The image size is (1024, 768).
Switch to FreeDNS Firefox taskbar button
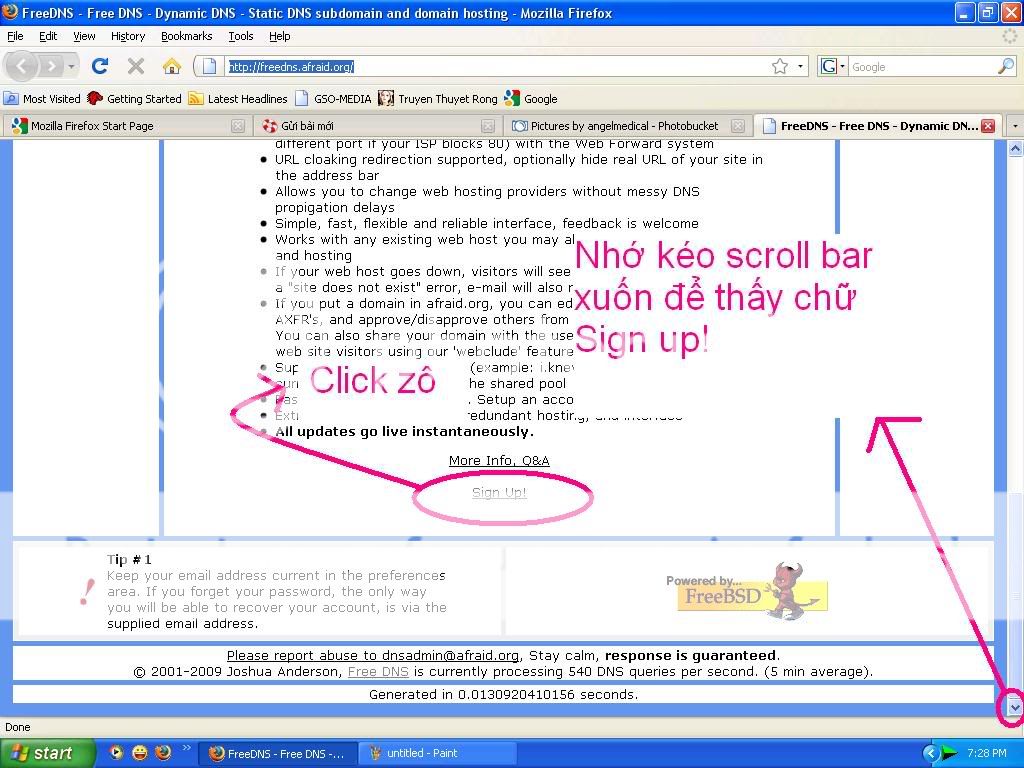click(278, 754)
